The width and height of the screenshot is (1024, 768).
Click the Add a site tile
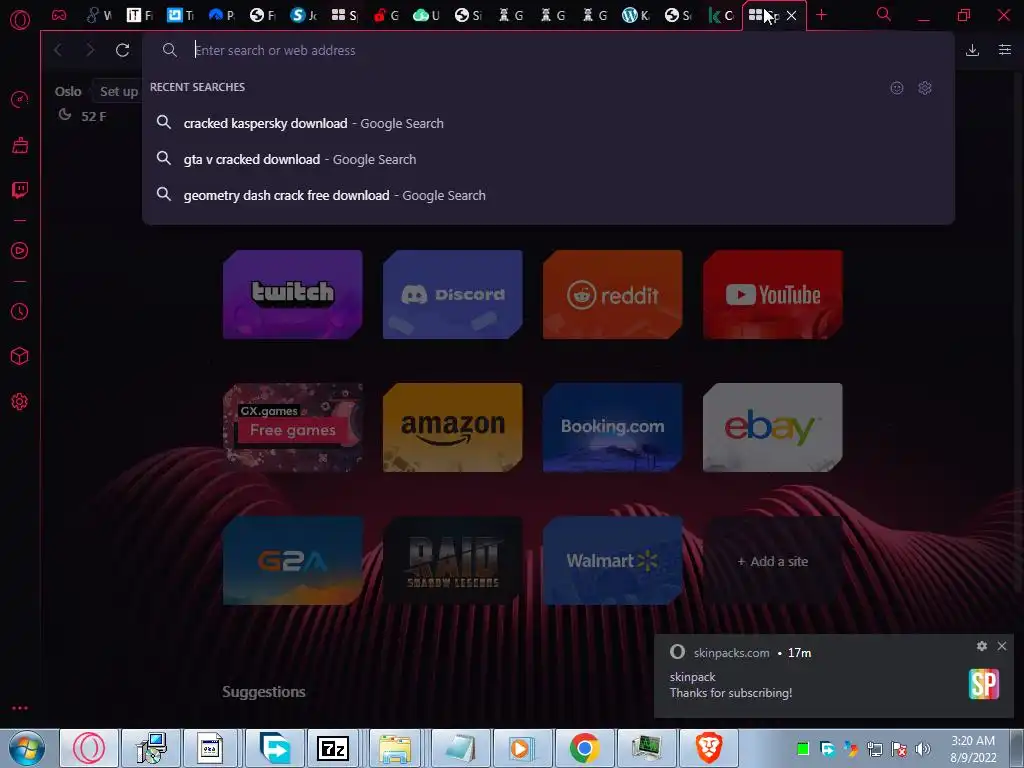click(773, 561)
